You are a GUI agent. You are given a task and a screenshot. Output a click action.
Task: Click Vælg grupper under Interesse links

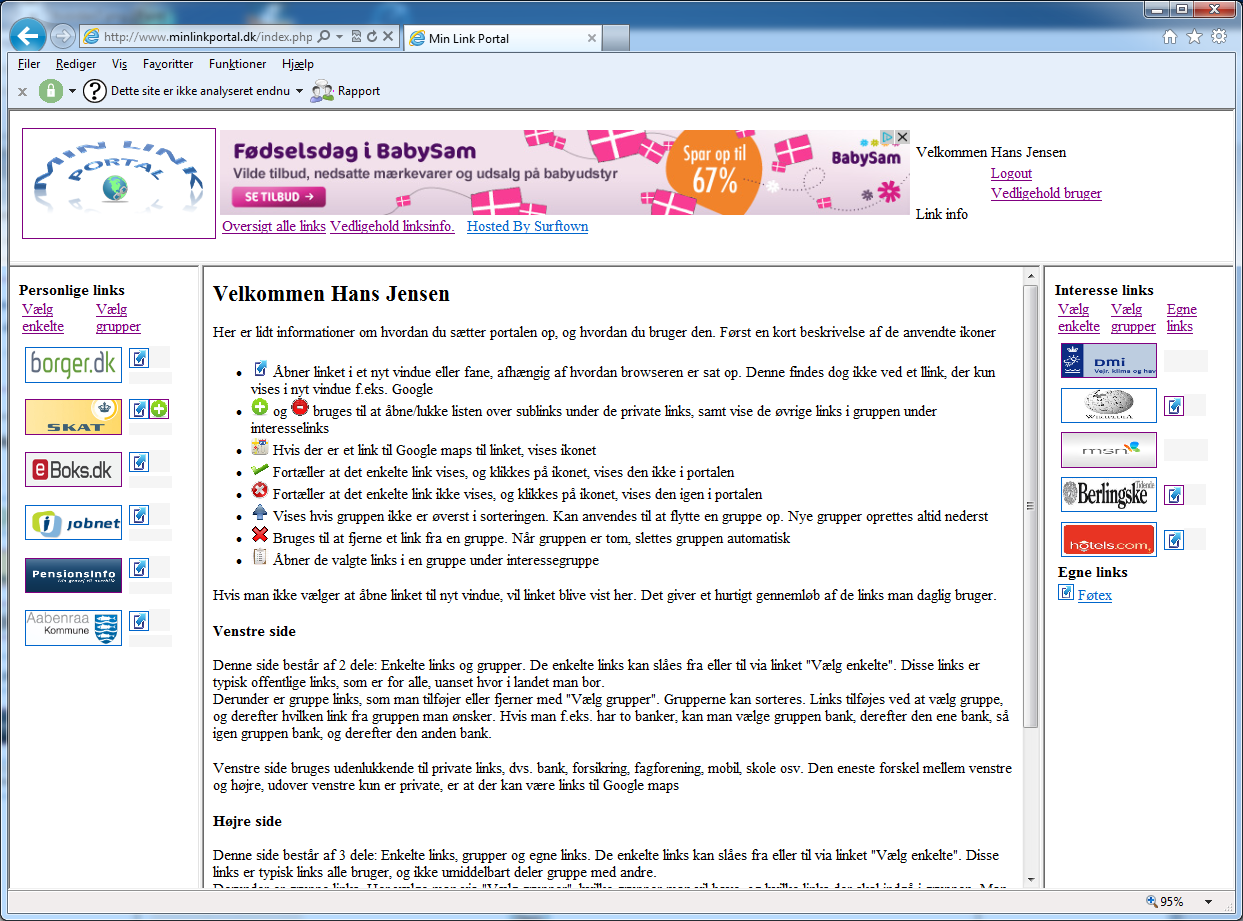pyautogui.click(x=1133, y=318)
